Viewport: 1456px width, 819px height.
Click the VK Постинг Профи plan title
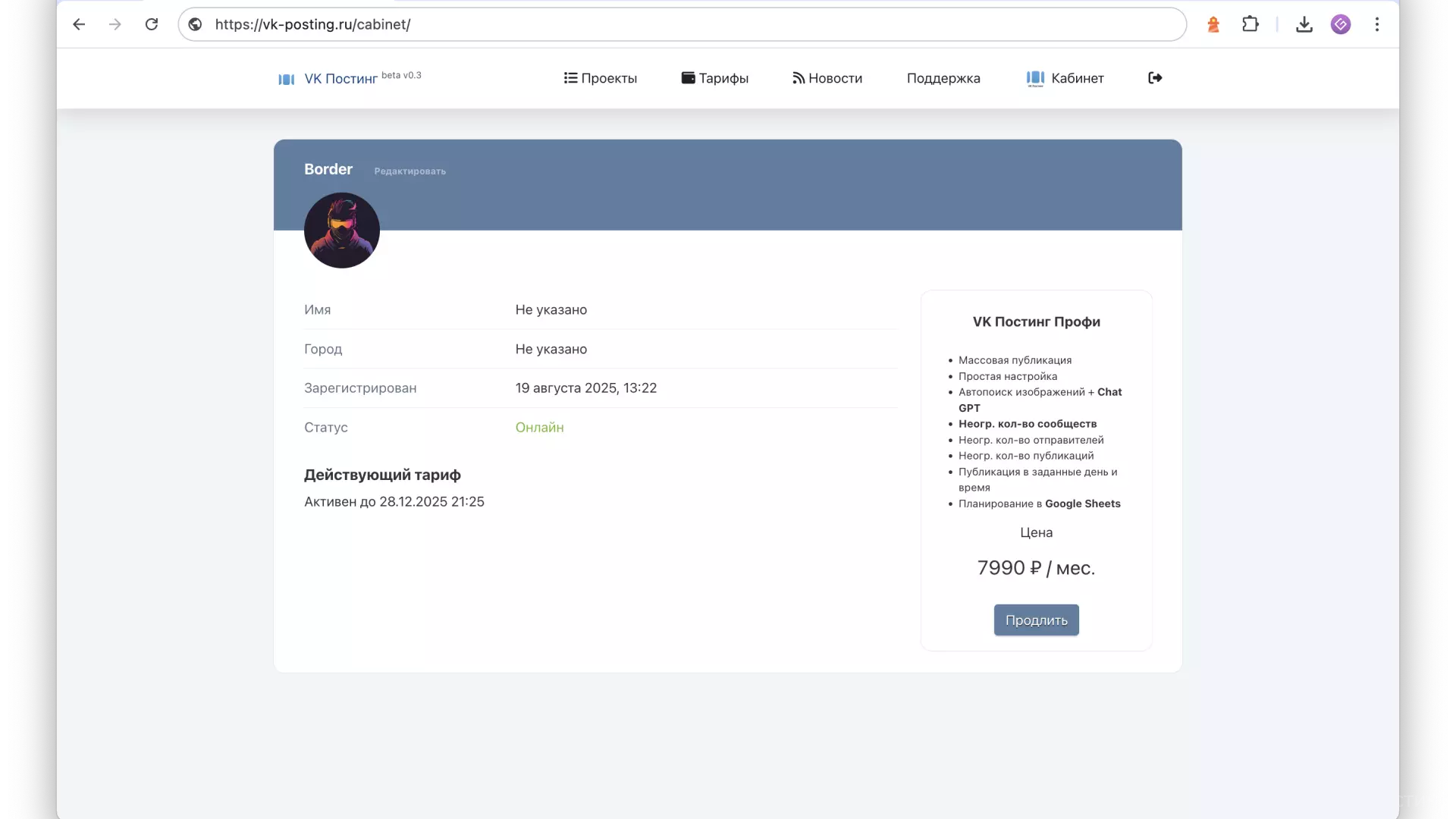1037,322
